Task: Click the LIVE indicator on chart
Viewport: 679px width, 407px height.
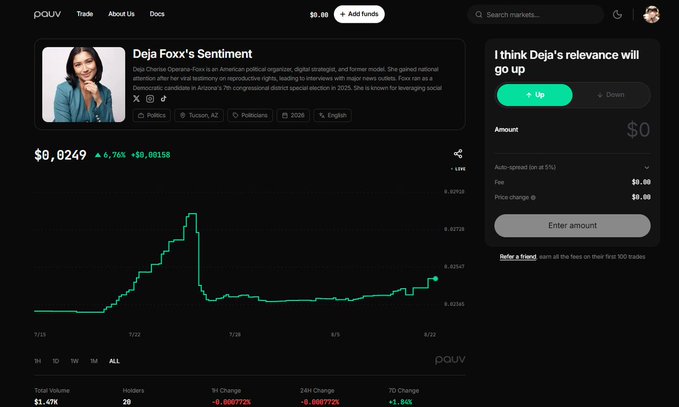Action: pyautogui.click(x=458, y=169)
